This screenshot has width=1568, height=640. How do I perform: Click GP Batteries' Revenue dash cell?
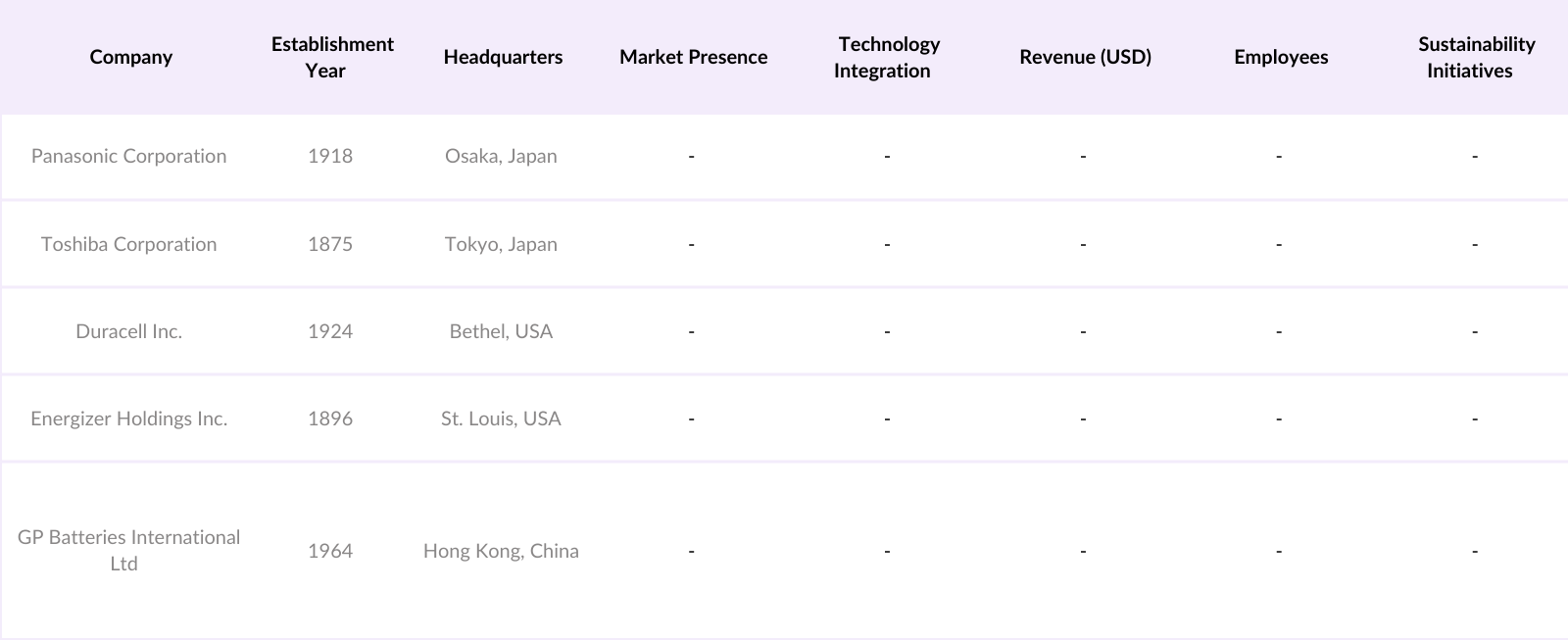(x=1083, y=551)
